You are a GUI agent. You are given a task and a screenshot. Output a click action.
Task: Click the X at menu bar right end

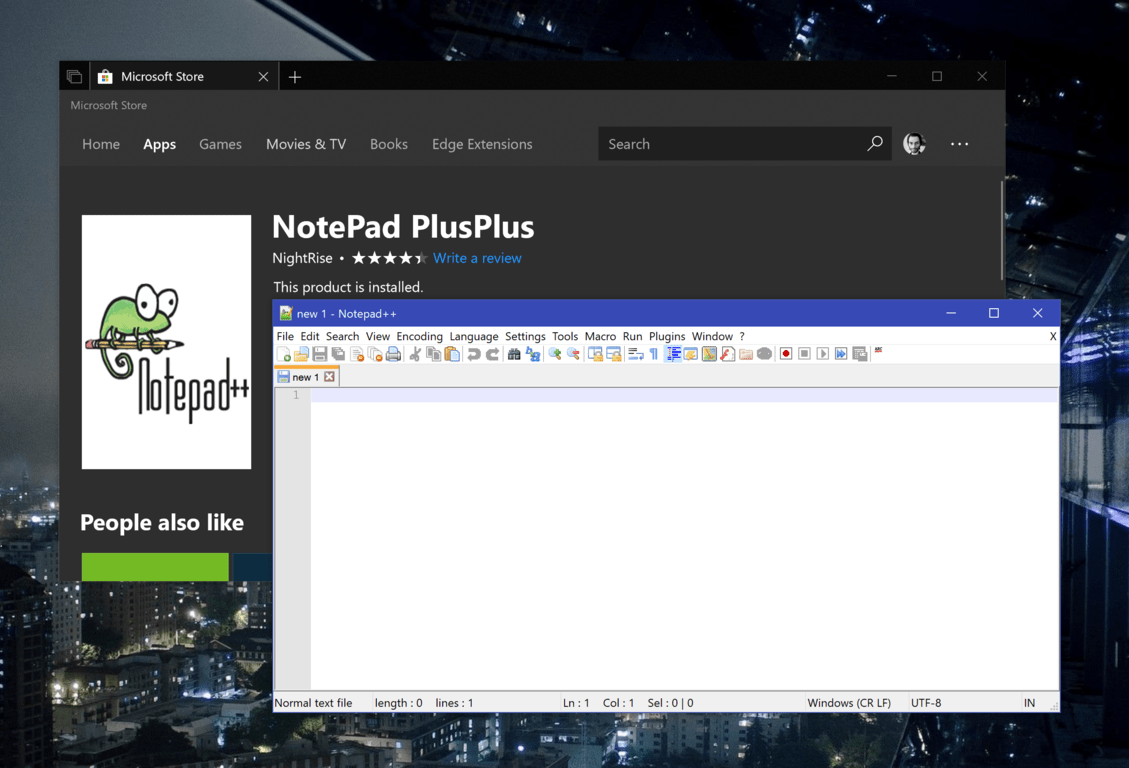pos(1053,336)
